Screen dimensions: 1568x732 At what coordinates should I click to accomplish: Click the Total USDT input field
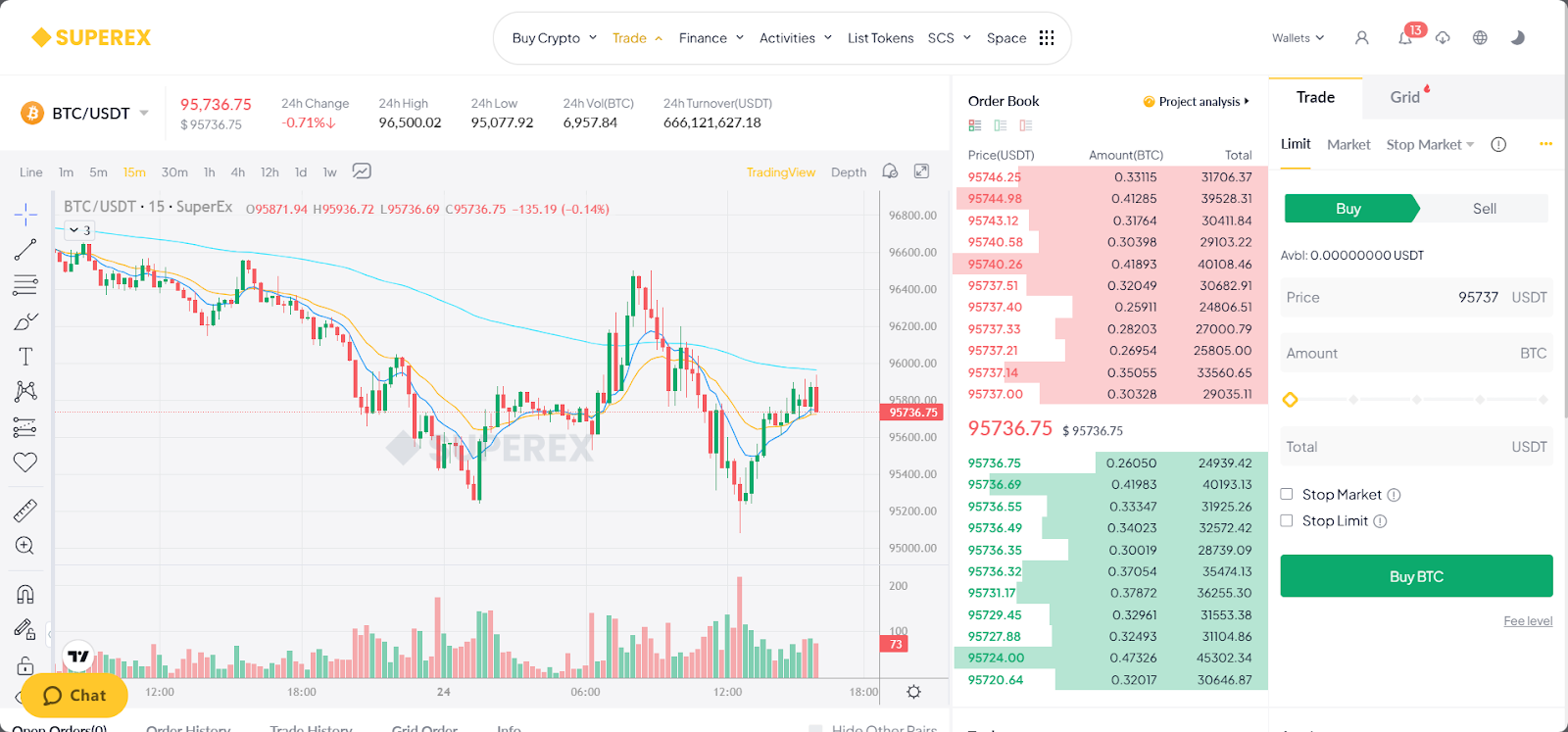(x=1416, y=447)
